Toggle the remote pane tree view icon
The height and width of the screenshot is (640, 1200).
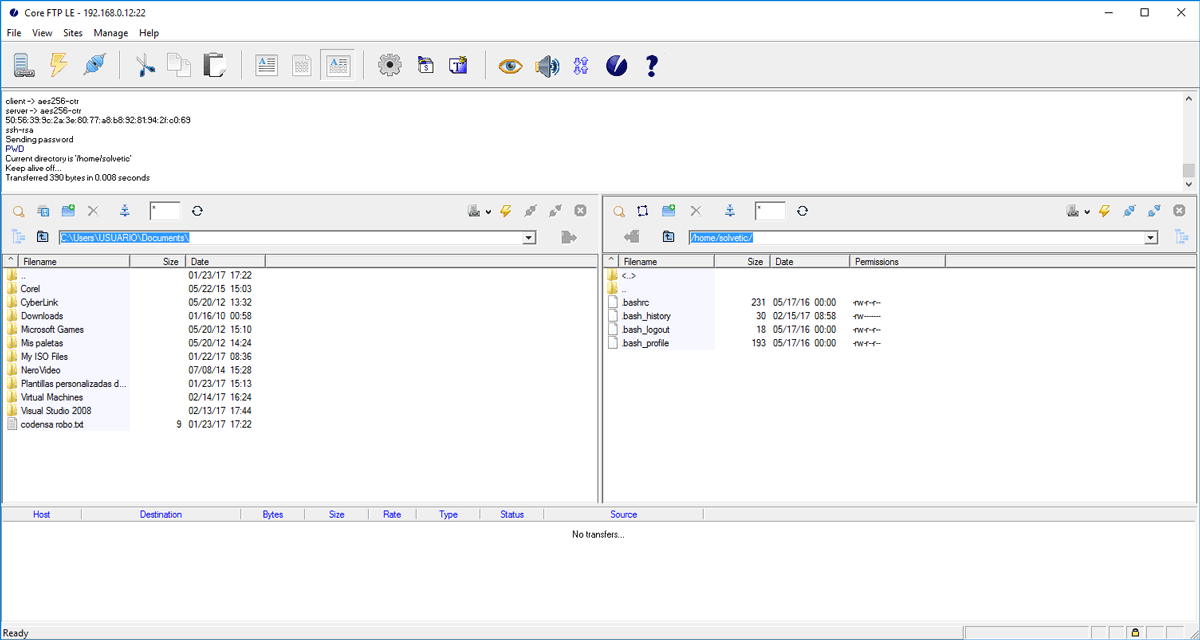click(1182, 237)
